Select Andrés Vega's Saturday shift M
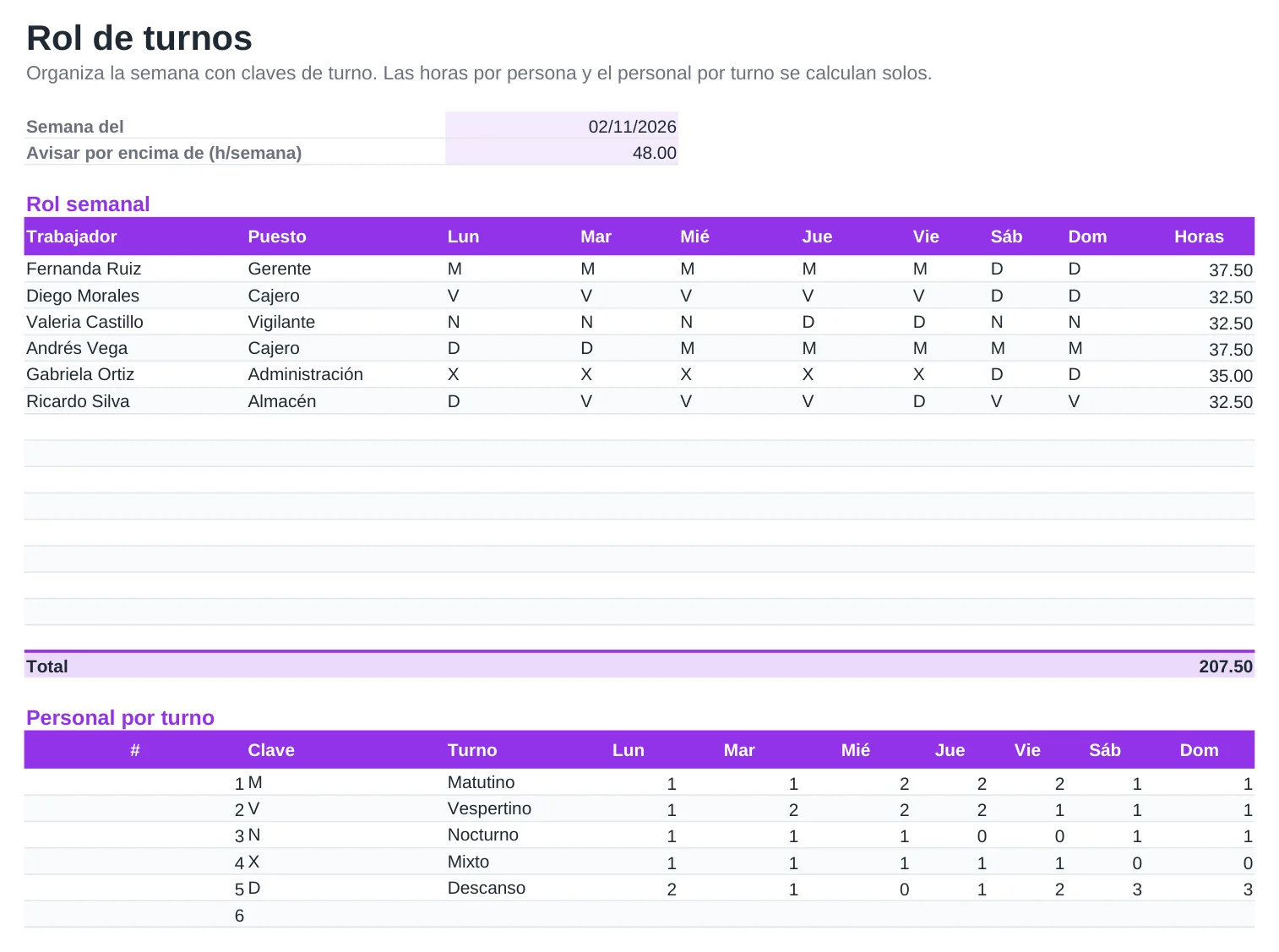Image resolution: width=1279 pixels, height=952 pixels. coord(998,348)
